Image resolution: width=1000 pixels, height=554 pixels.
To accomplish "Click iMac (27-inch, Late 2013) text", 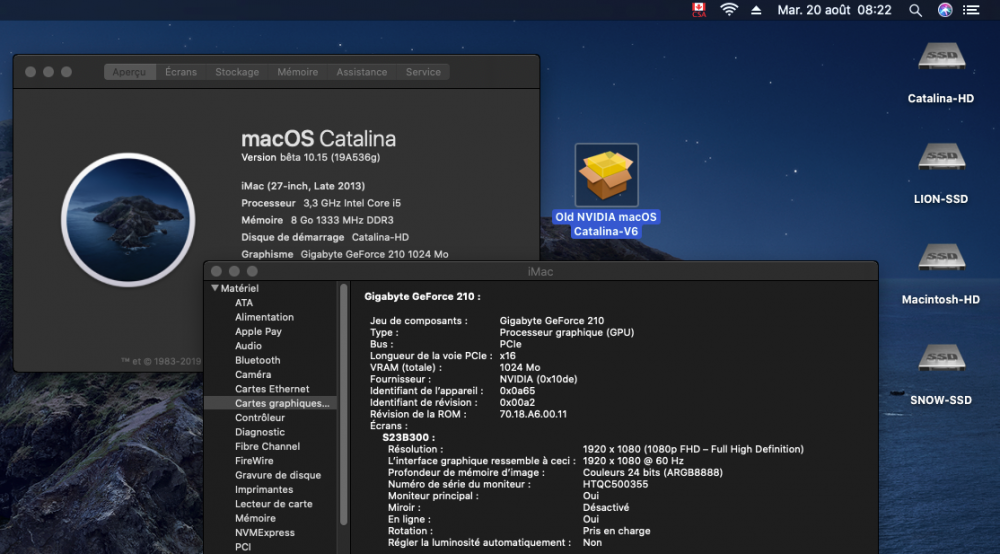I will 303,186.
